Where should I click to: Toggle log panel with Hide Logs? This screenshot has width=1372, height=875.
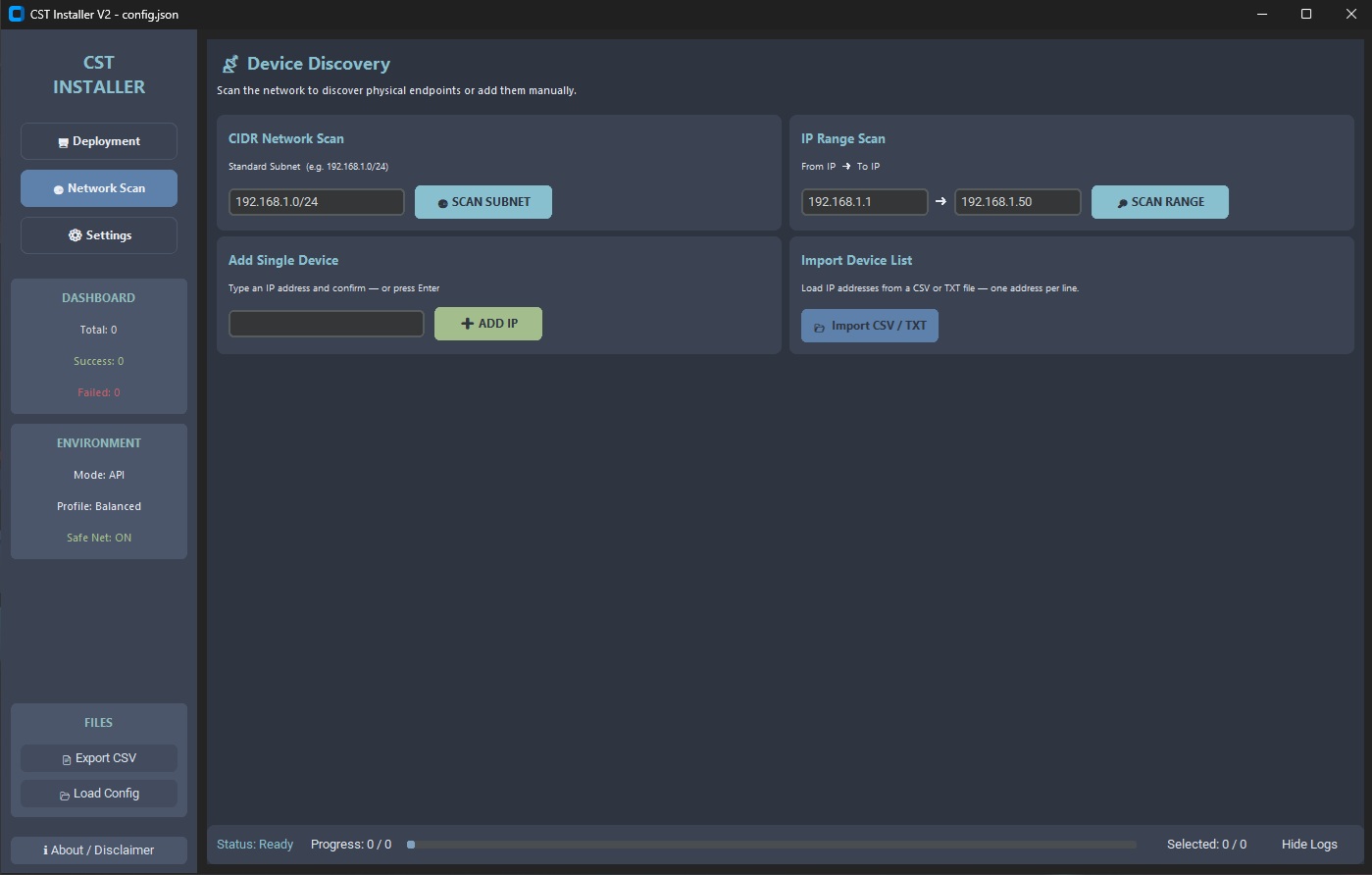click(1309, 845)
